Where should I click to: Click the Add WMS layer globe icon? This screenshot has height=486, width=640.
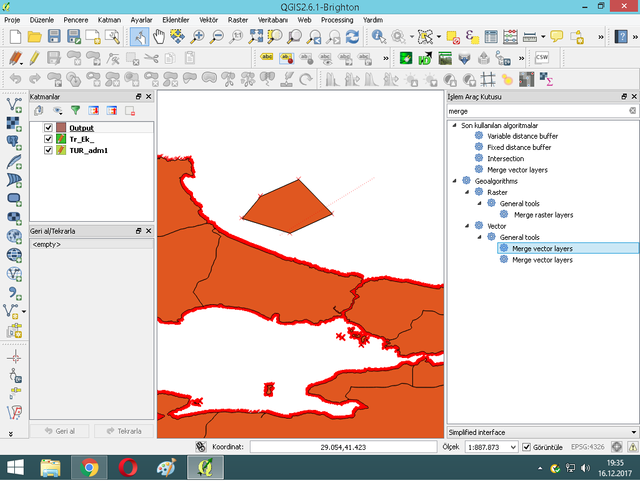click(x=14, y=236)
